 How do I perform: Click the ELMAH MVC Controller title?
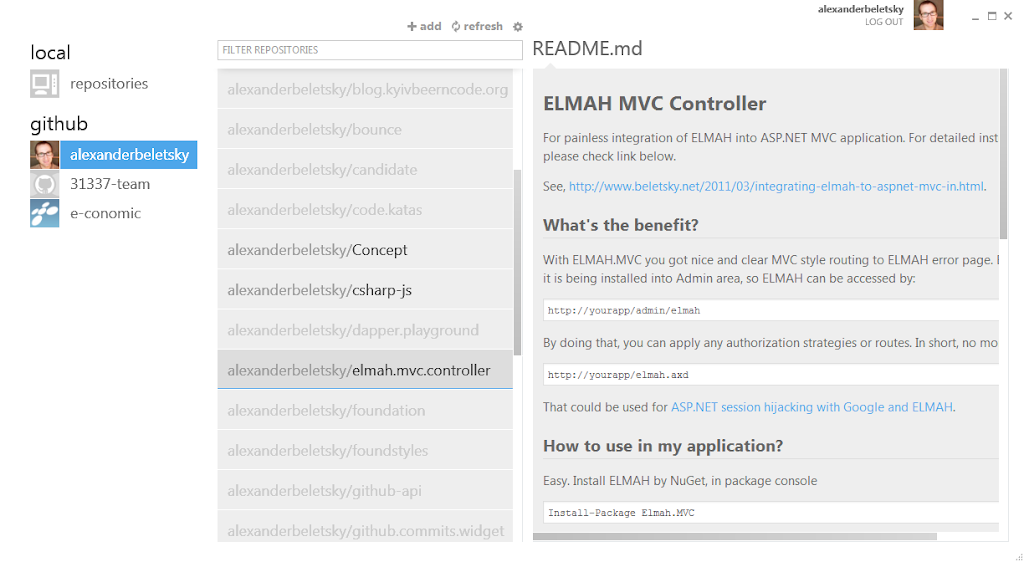(654, 104)
